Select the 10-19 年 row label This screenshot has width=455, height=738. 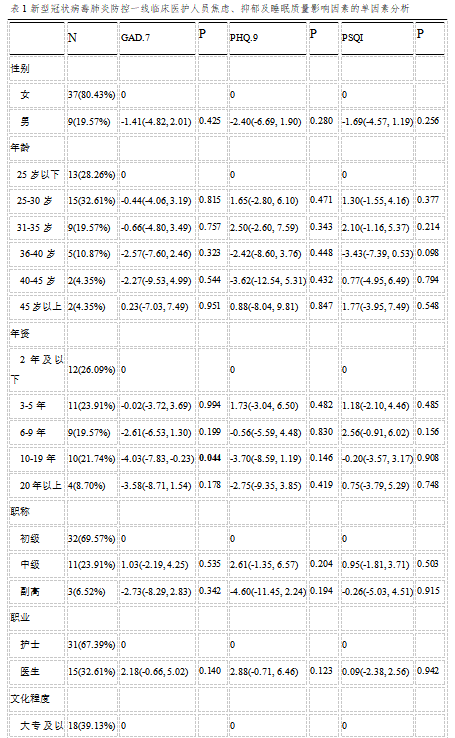pos(38,458)
